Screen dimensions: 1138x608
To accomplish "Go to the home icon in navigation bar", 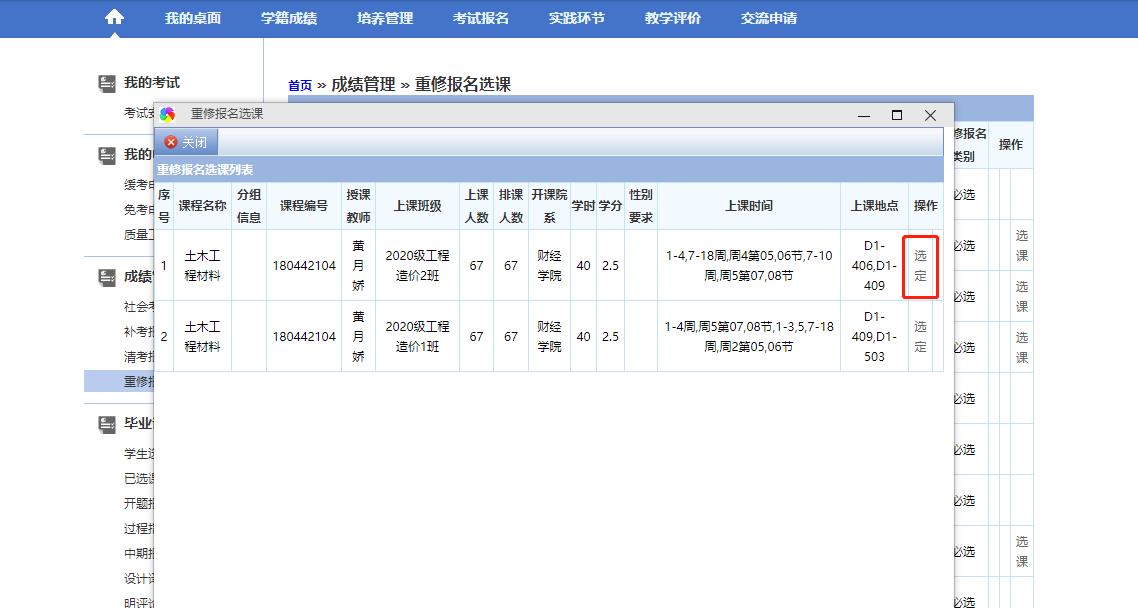I will 115,18.
